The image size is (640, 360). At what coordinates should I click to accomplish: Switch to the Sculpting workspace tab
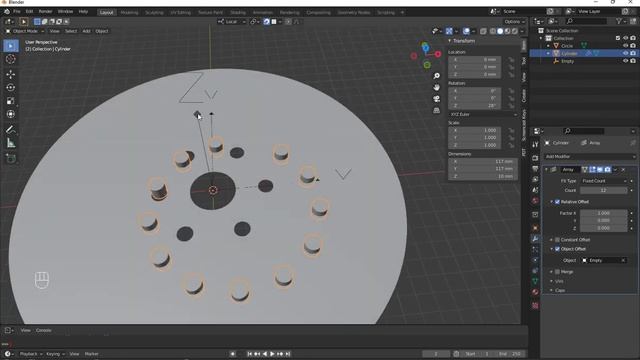pyautogui.click(x=154, y=13)
